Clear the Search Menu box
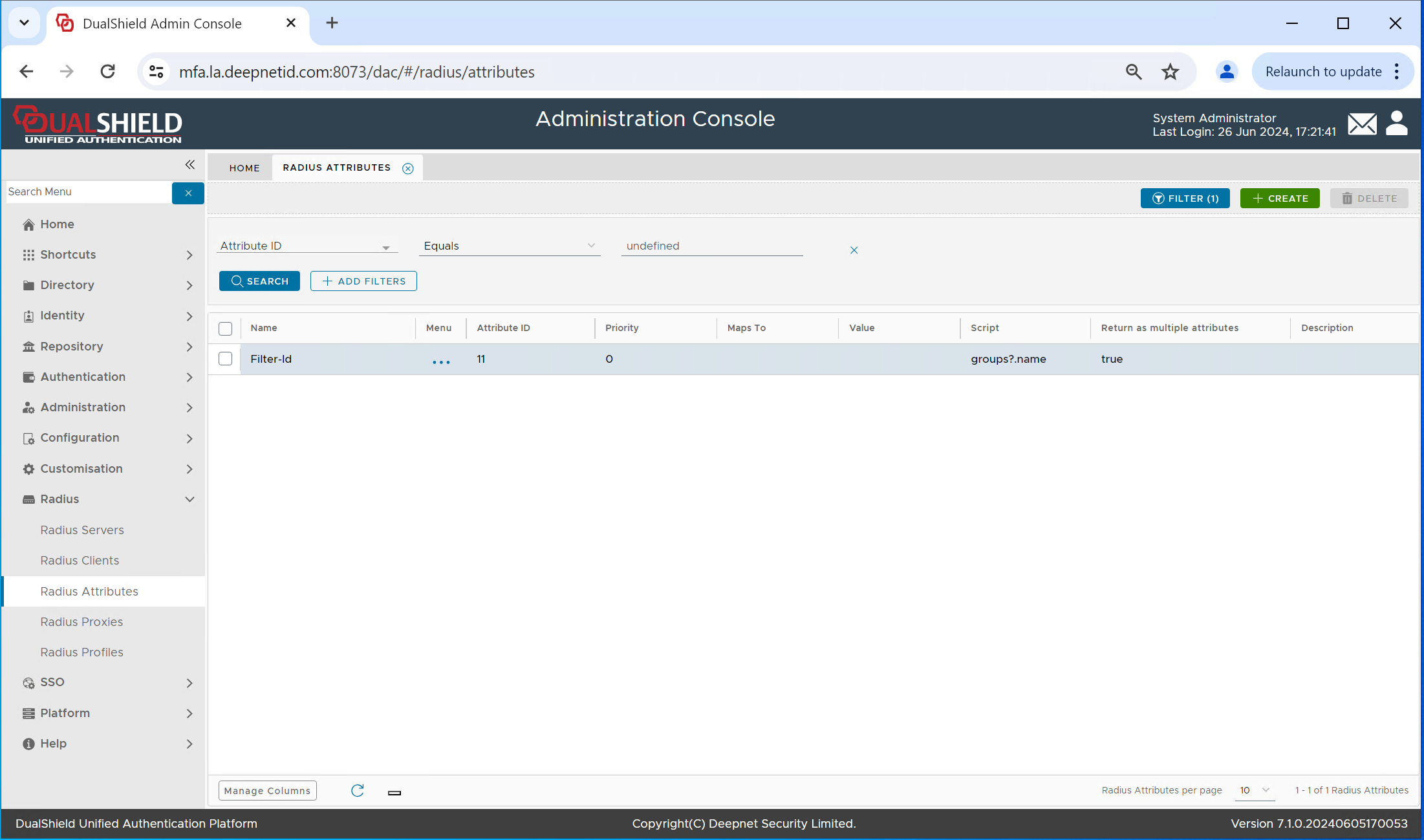This screenshot has width=1424, height=840. tap(188, 193)
